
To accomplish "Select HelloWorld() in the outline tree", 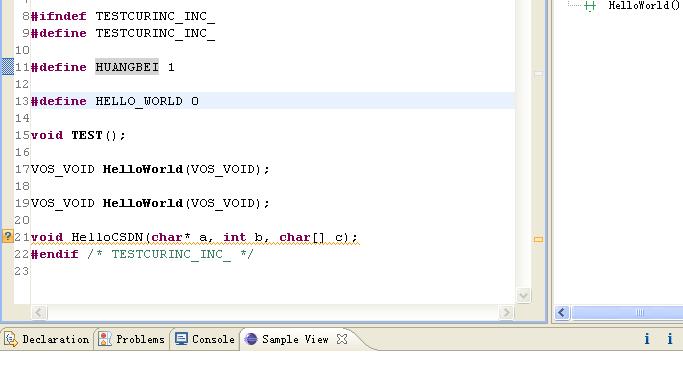I will [644, 6].
